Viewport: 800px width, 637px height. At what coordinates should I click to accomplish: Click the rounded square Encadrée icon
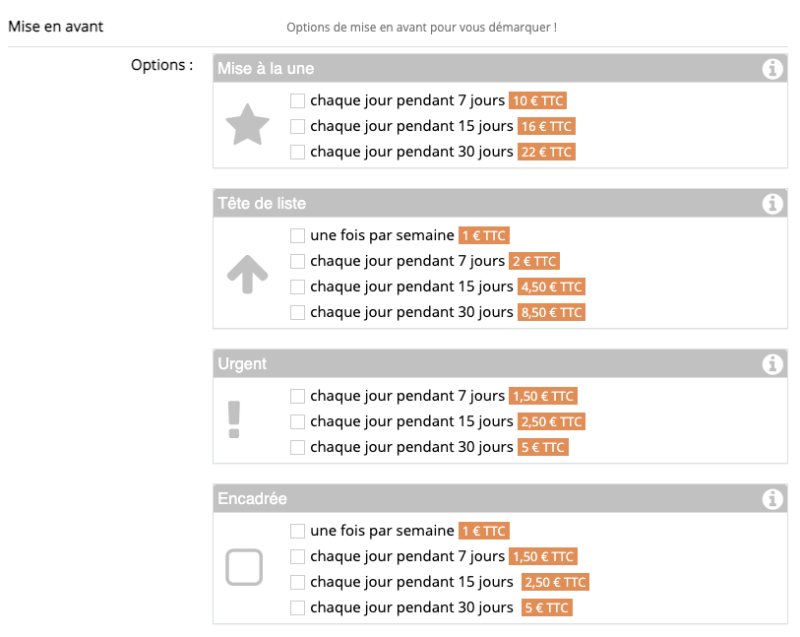point(244,568)
